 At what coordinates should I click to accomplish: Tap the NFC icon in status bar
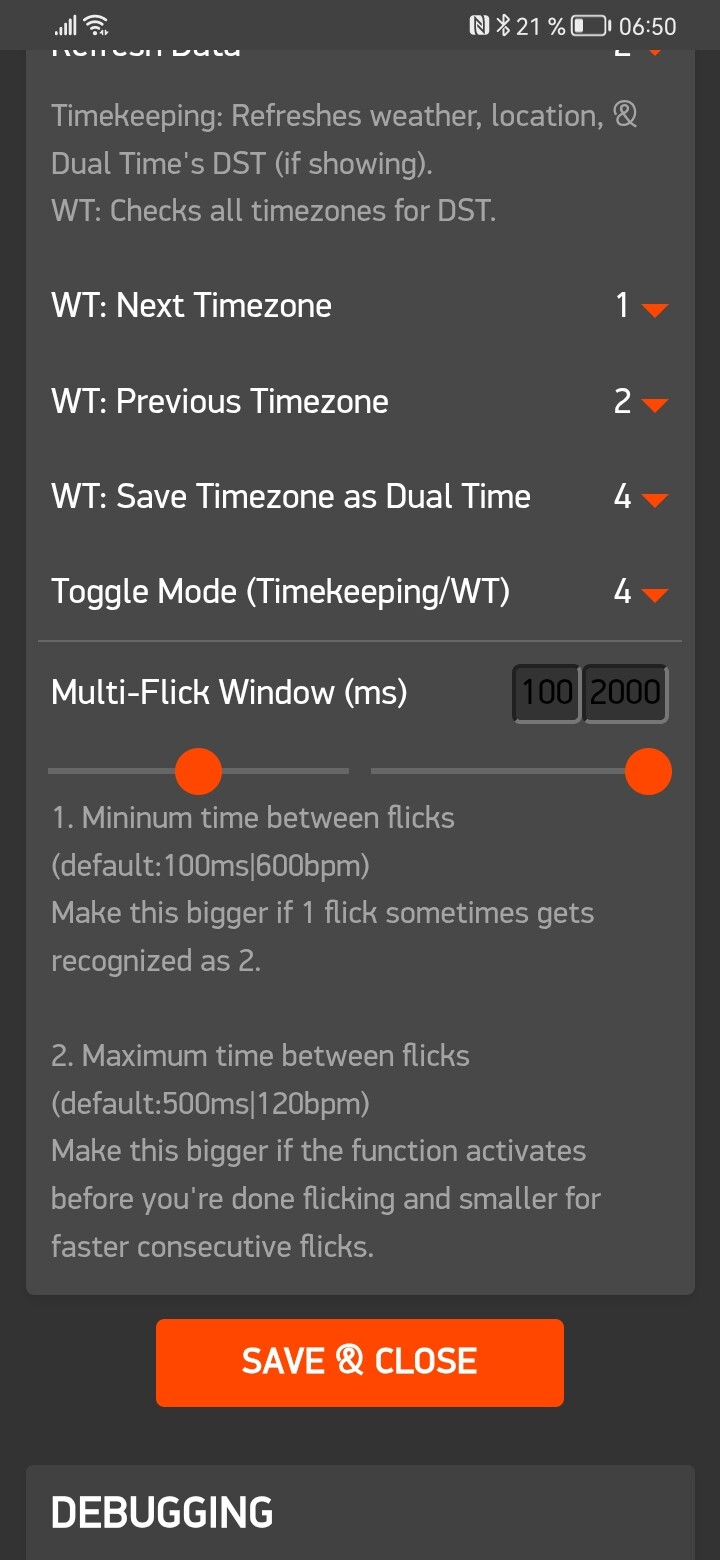tap(480, 26)
